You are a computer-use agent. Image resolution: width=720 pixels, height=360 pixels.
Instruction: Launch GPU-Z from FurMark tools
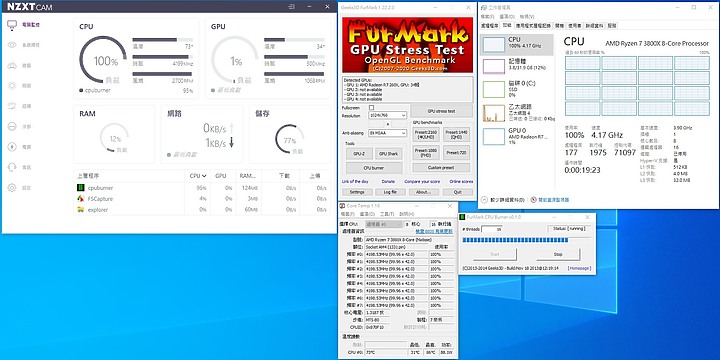[x=359, y=154]
